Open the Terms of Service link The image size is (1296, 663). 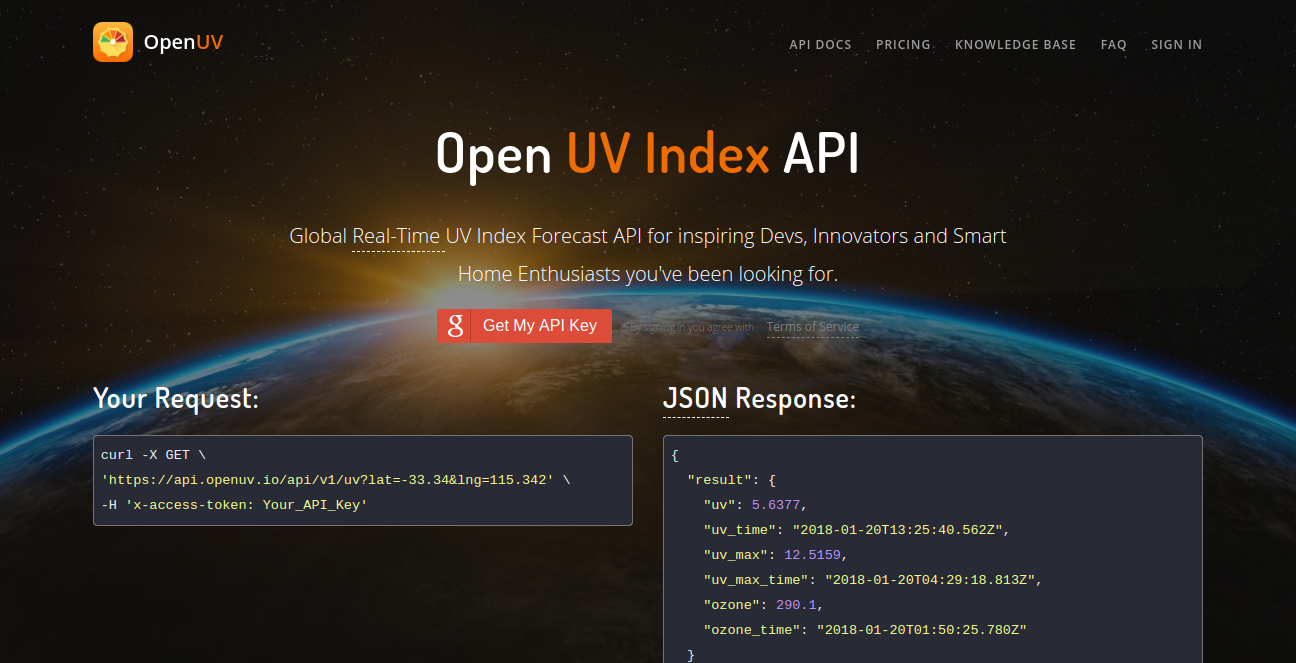(x=812, y=327)
